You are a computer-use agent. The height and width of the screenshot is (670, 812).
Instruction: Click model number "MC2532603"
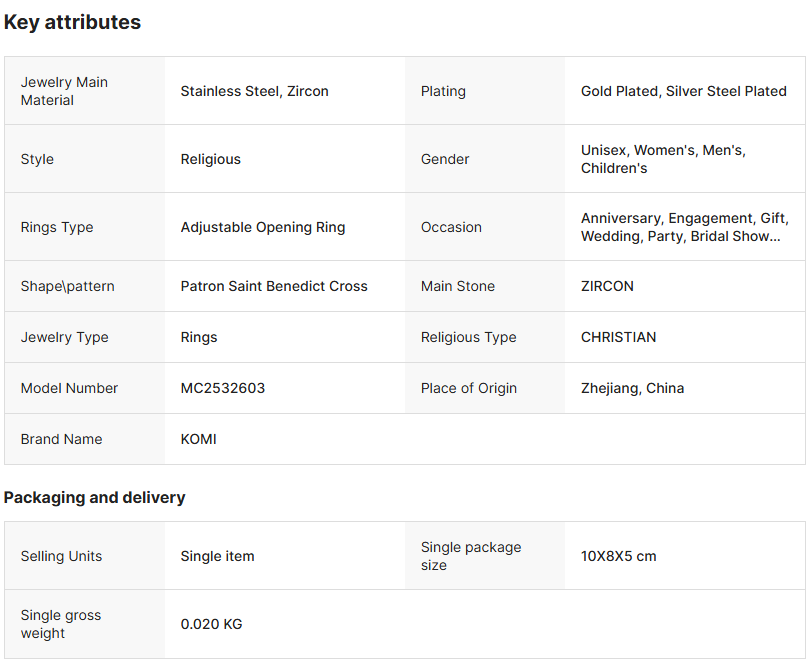coord(222,388)
